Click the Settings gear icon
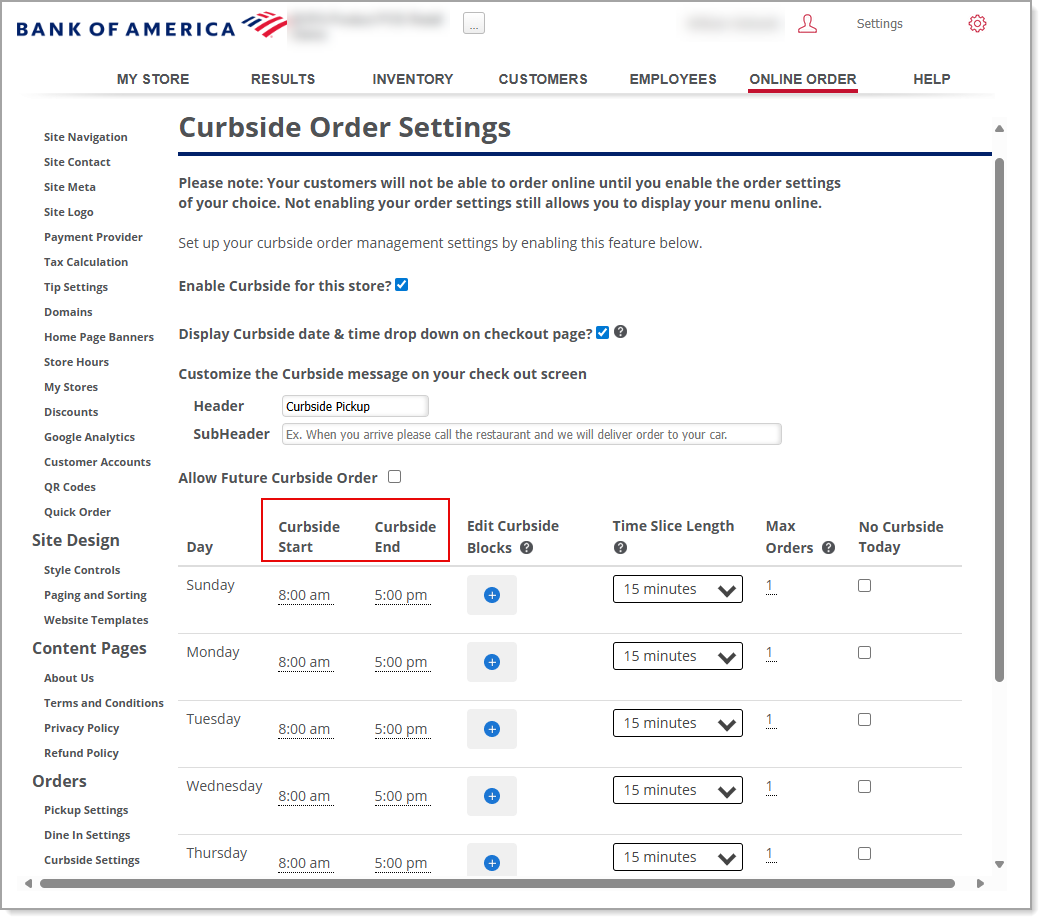This screenshot has height=922, width=1044. (x=977, y=24)
